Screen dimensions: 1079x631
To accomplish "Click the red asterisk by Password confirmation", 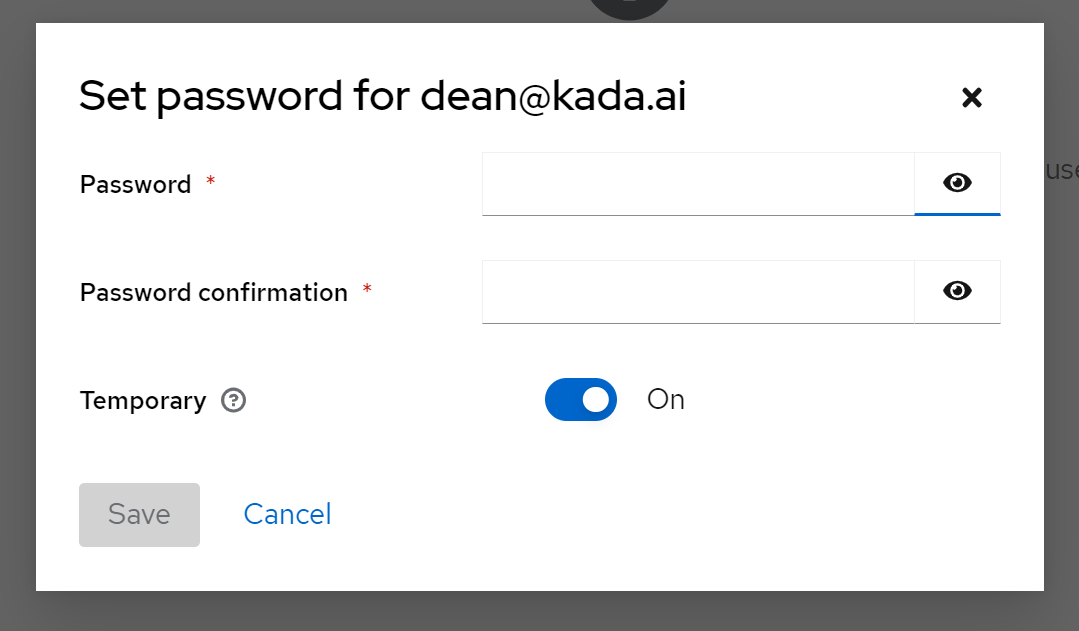I will (x=367, y=289).
